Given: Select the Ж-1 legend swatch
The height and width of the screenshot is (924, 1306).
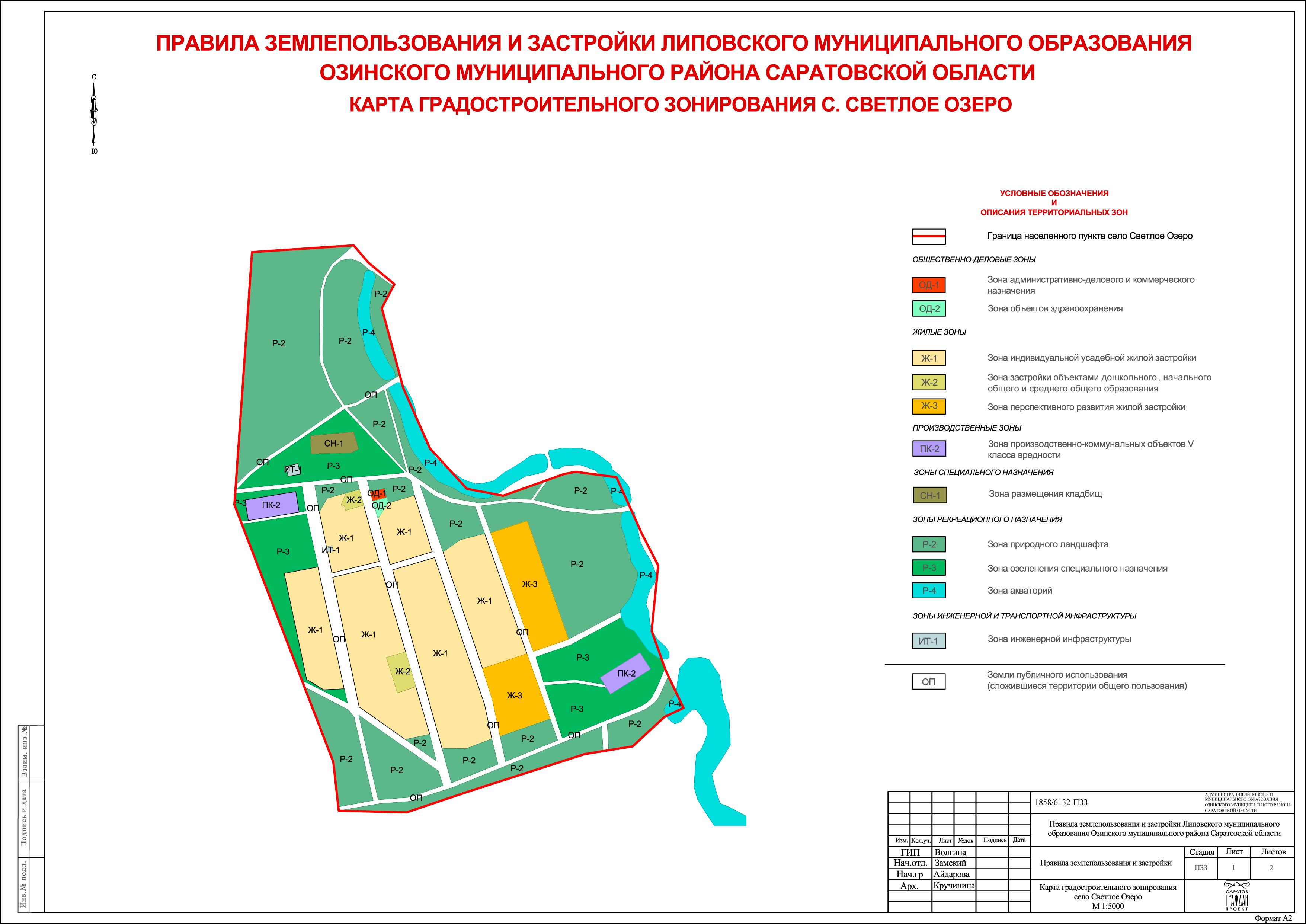Looking at the screenshot, I should [x=929, y=358].
